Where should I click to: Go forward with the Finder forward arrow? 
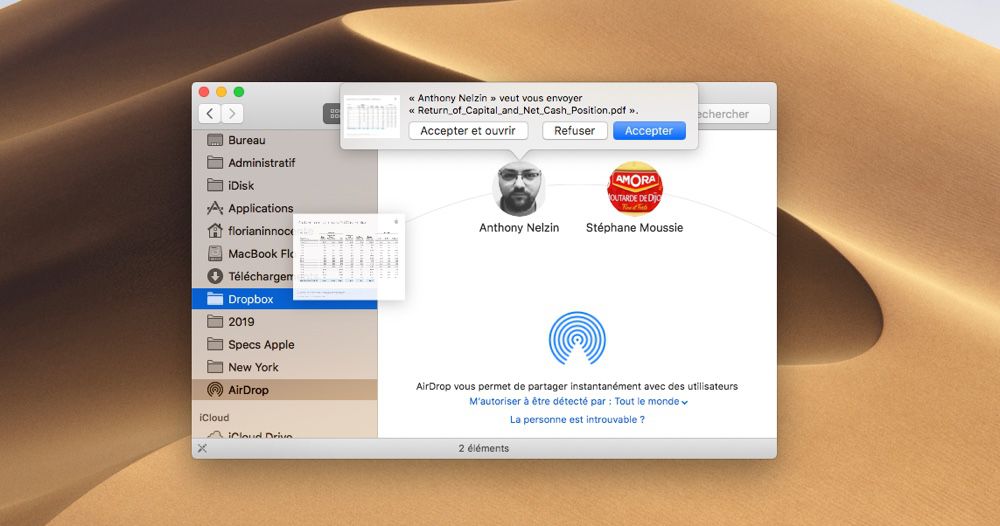232,113
